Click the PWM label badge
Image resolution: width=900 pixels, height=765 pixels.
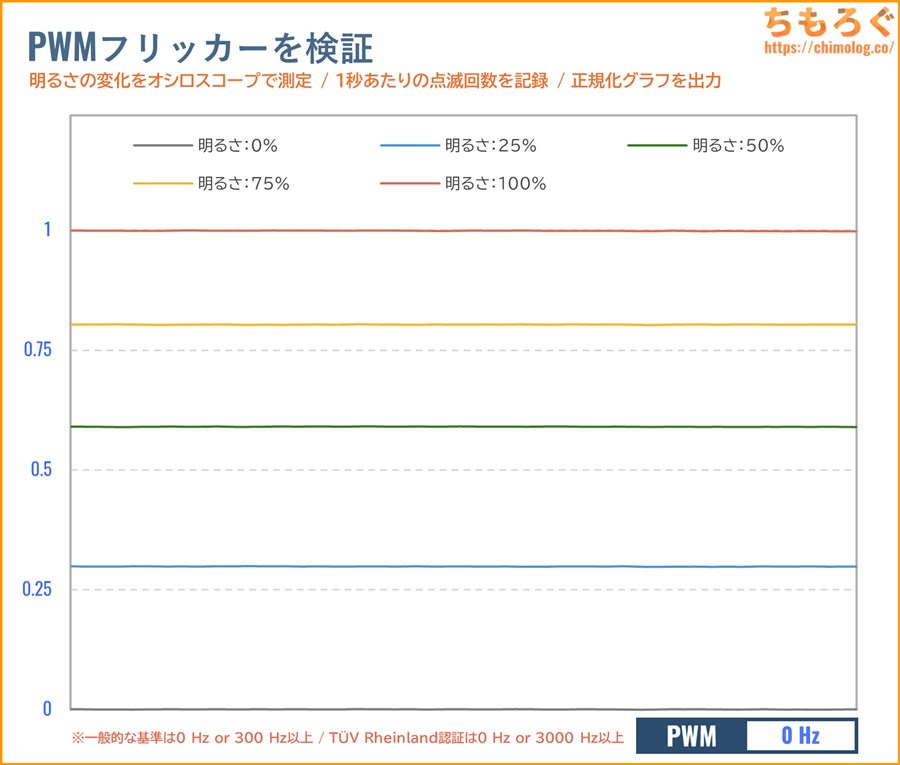691,737
